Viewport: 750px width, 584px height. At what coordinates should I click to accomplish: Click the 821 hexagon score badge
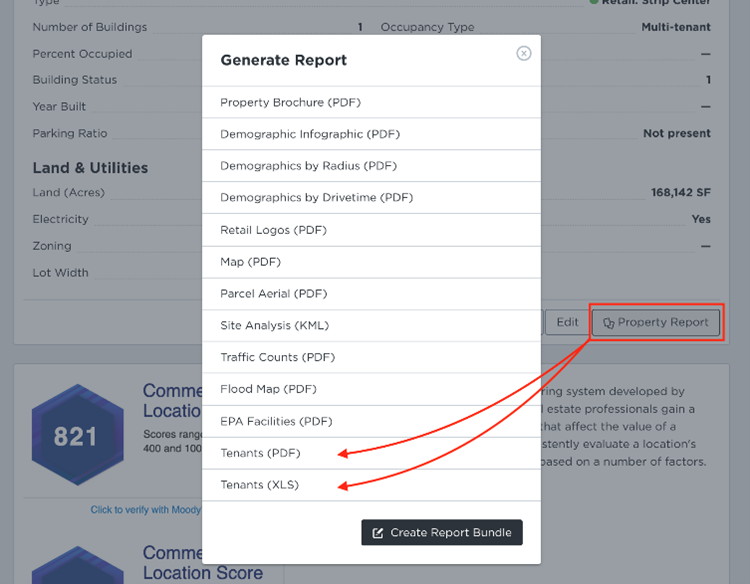point(77,435)
